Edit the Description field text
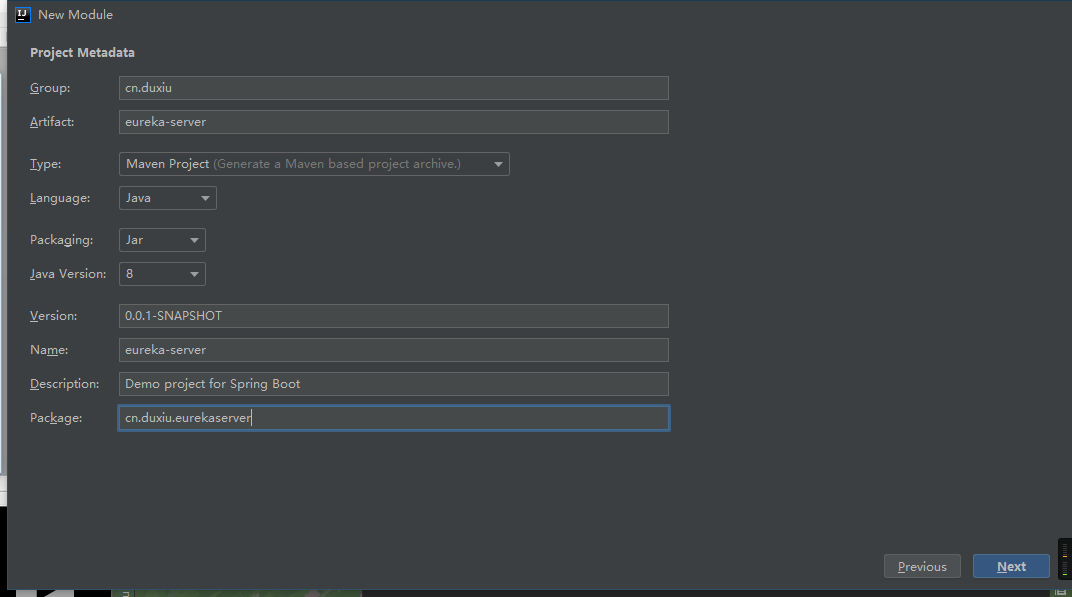Image resolution: width=1072 pixels, height=597 pixels. [393, 384]
